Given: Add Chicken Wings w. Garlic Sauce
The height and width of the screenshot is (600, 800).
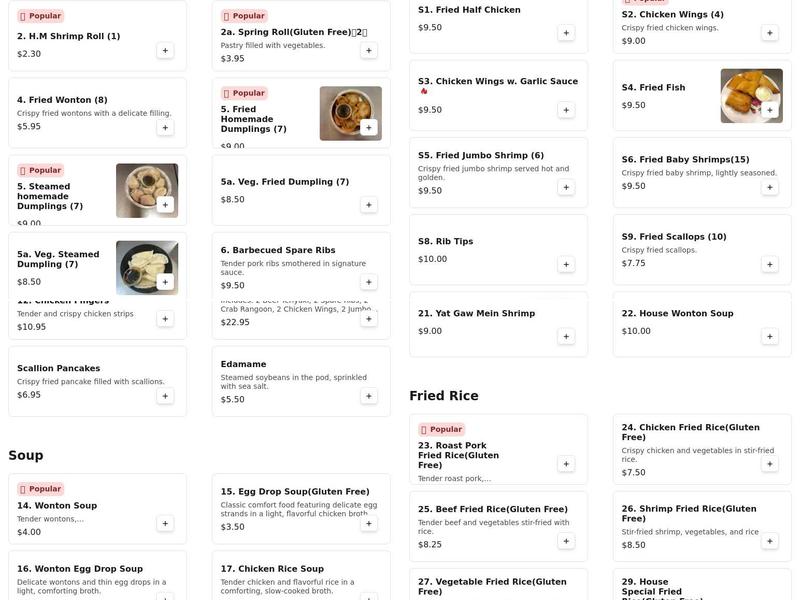Looking at the screenshot, I should click(x=566, y=110).
